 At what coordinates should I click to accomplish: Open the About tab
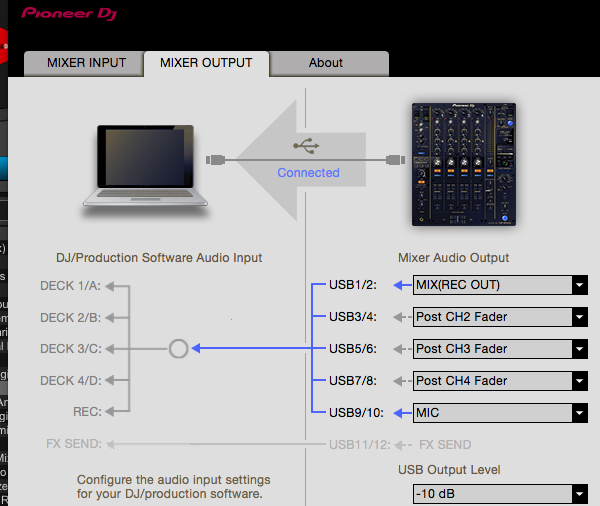(x=329, y=63)
